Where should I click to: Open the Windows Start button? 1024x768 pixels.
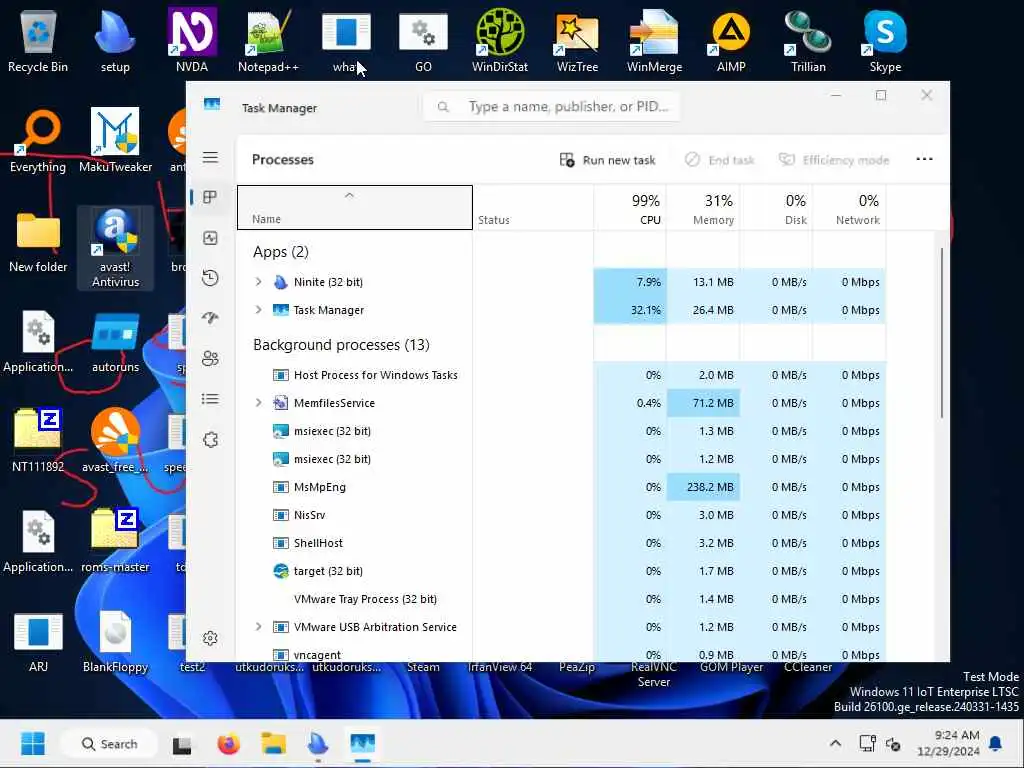tap(33, 743)
